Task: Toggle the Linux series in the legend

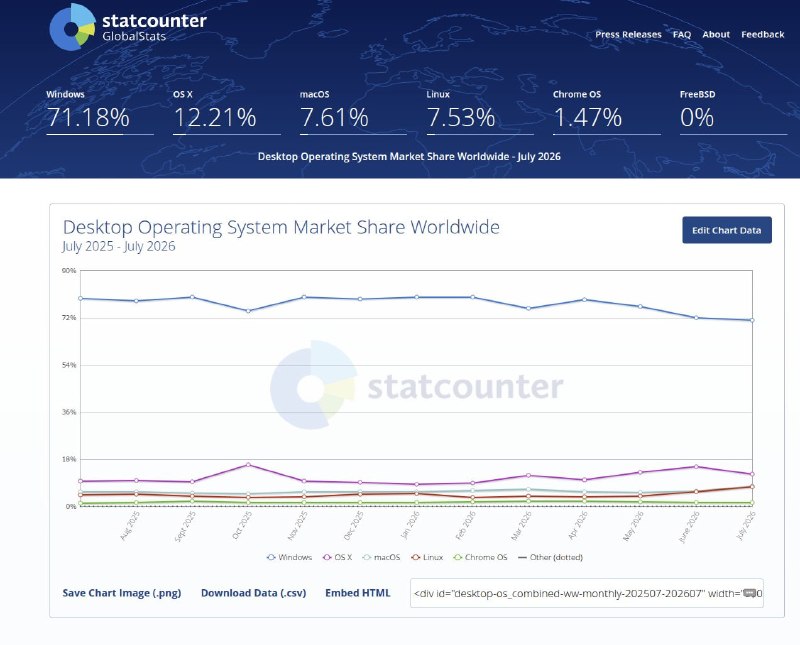Action: click(x=427, y=557)
